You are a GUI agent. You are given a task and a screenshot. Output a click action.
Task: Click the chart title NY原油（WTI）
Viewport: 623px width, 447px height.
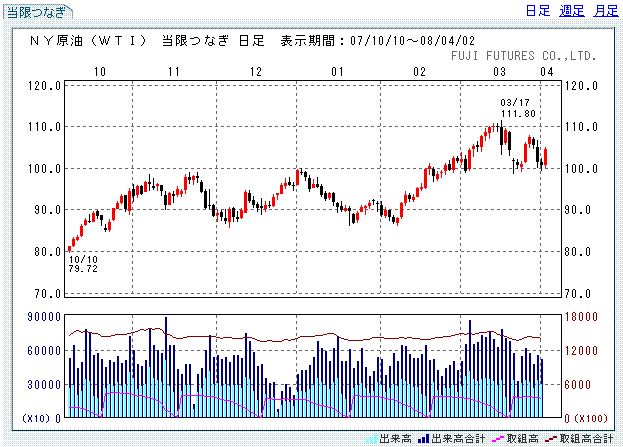tap(87, 41)
